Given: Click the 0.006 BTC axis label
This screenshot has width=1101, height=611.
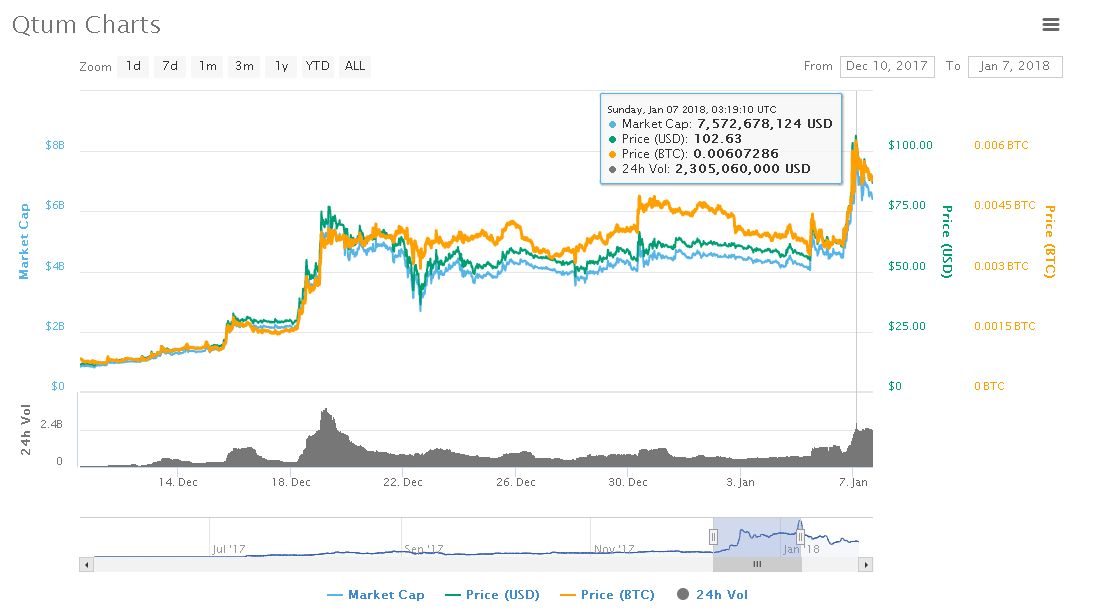Looking at the screenshot, I should point(1001,145).
